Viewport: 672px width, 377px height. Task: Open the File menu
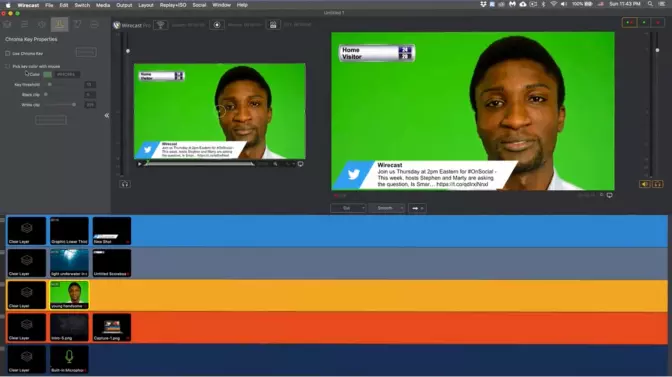(x=49, y=5)
